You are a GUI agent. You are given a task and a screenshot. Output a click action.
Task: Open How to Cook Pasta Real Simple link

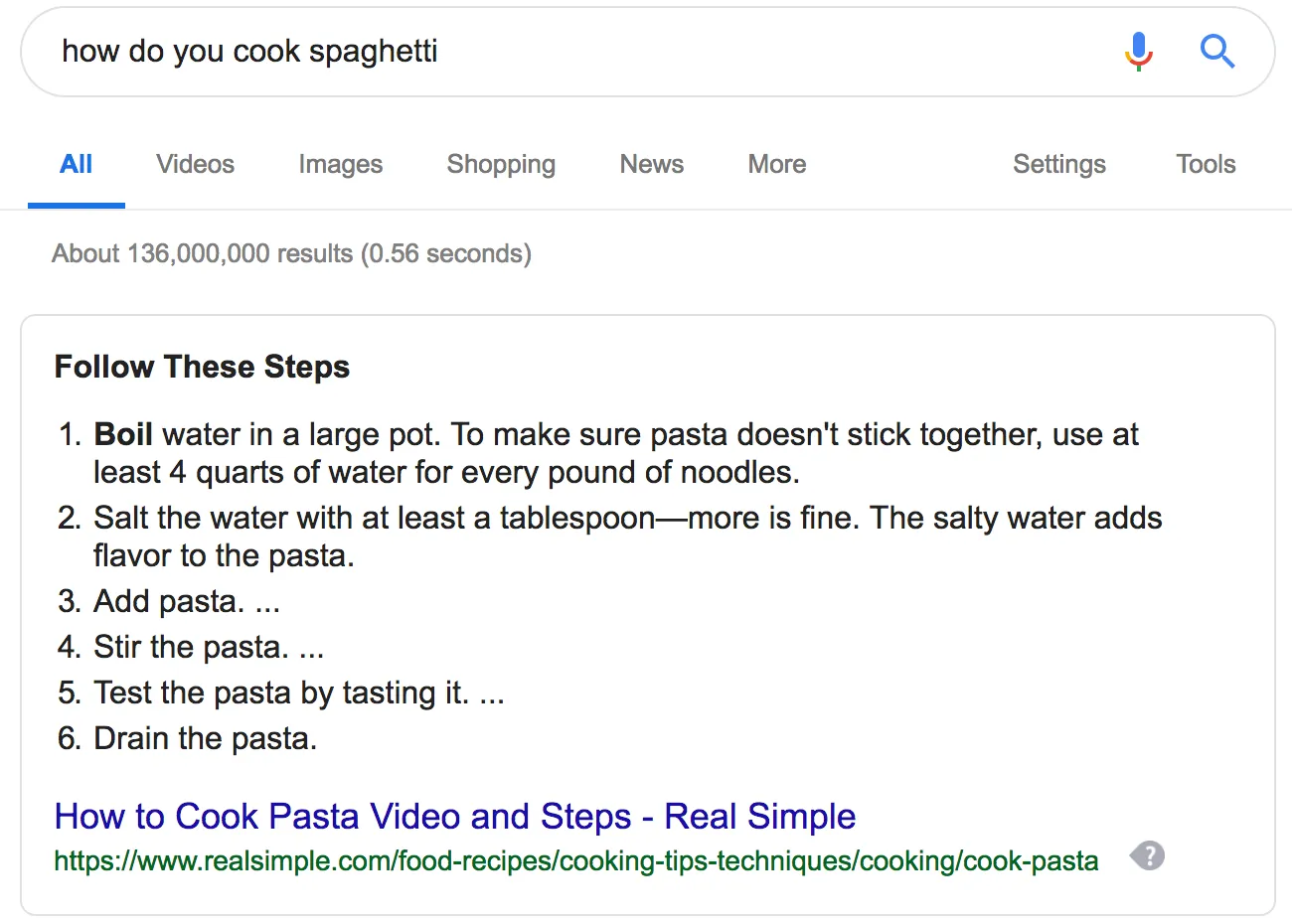click(455, 816)
